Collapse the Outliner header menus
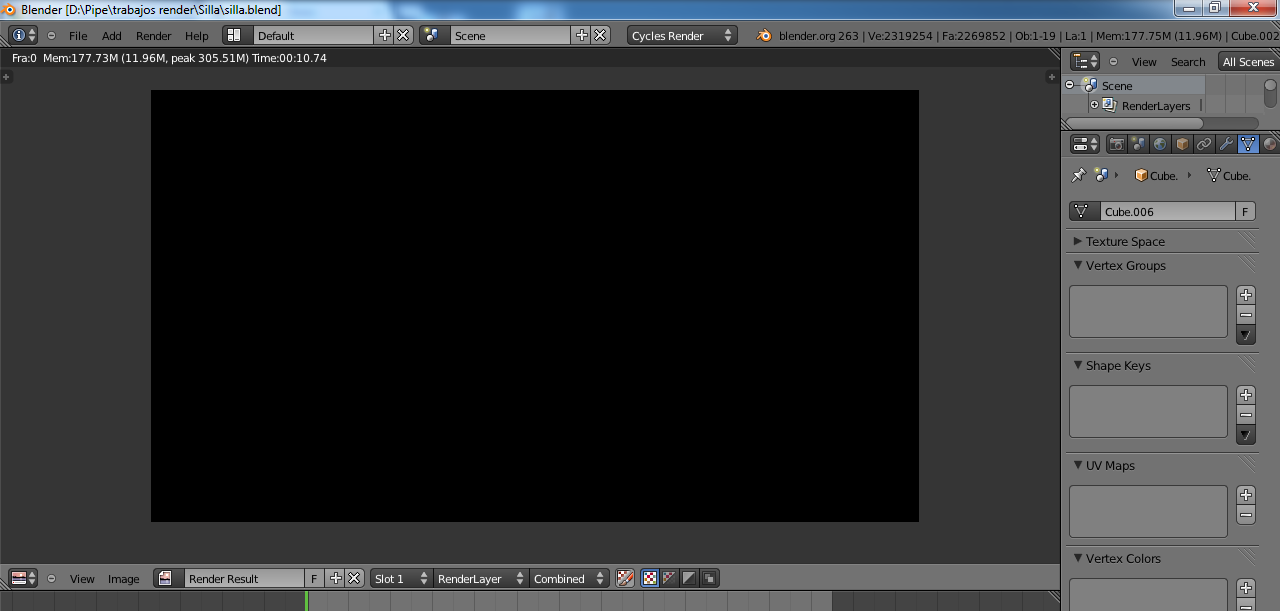The image size is (1280, 611). tap(1113, 61)
